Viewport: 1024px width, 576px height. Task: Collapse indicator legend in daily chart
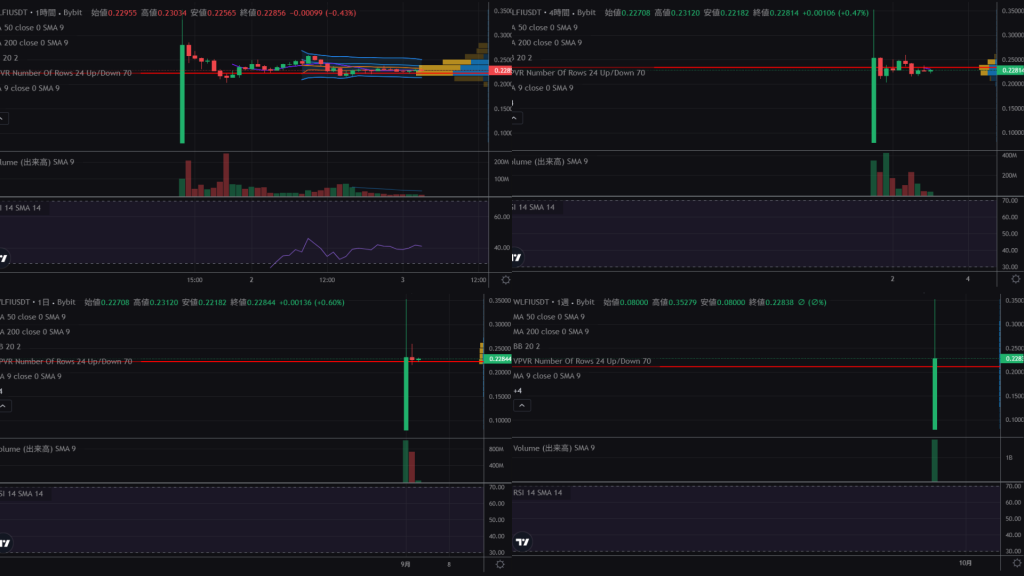tap(3, 406)
